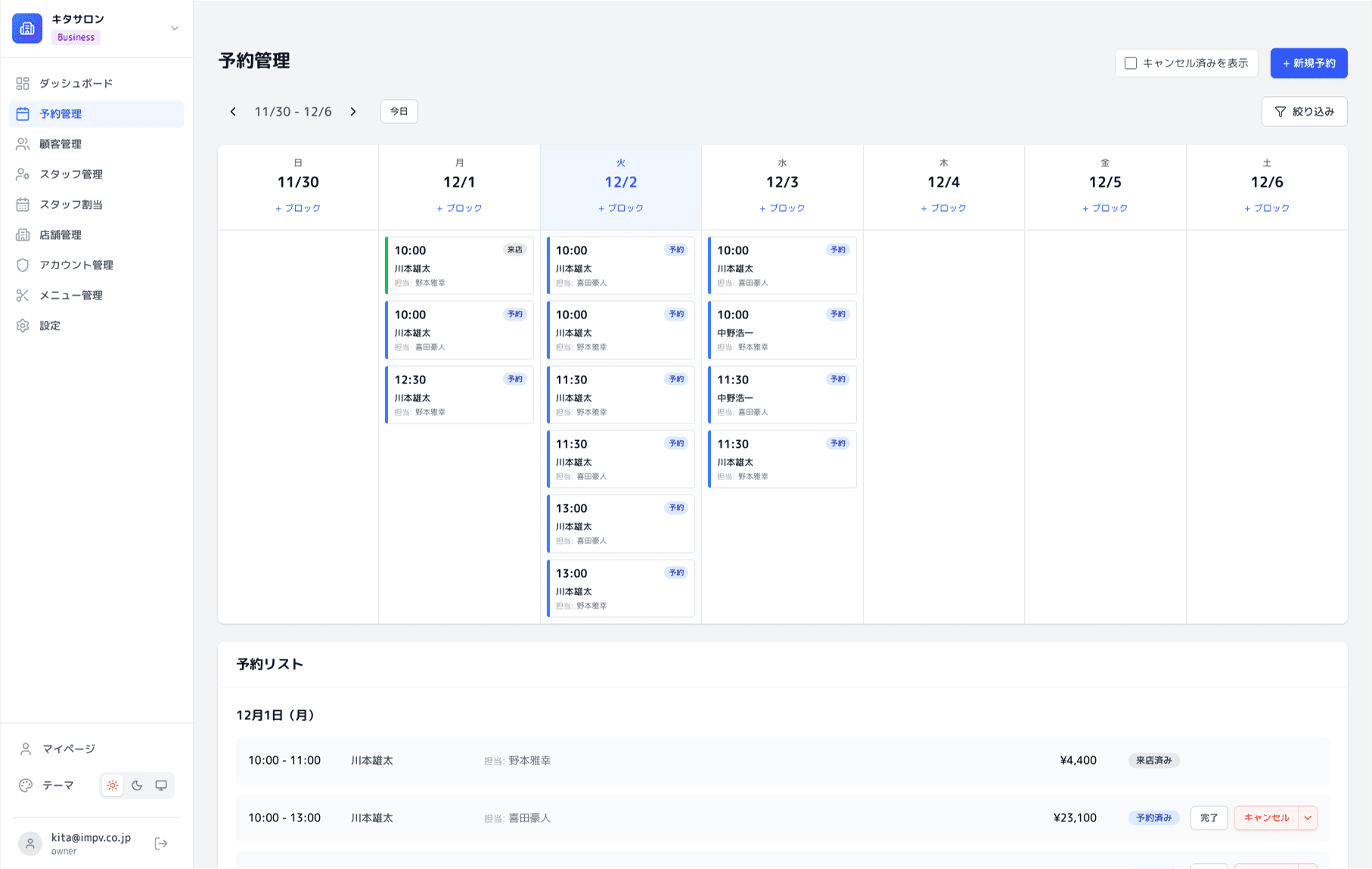Add a block on 12/3 with +ブロック

coord(782,207)
